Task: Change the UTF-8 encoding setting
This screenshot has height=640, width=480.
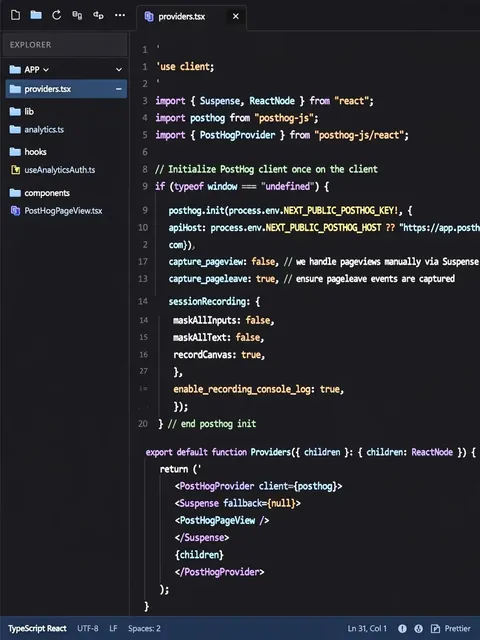Action: pyautogui.click(x=88, y=629)
